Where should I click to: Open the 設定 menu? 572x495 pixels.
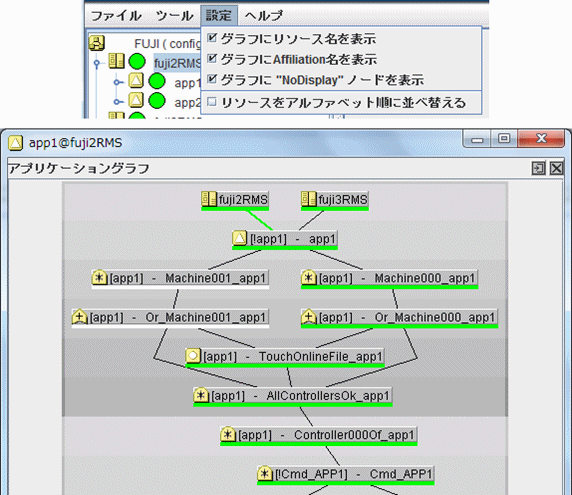pos(219,15)
